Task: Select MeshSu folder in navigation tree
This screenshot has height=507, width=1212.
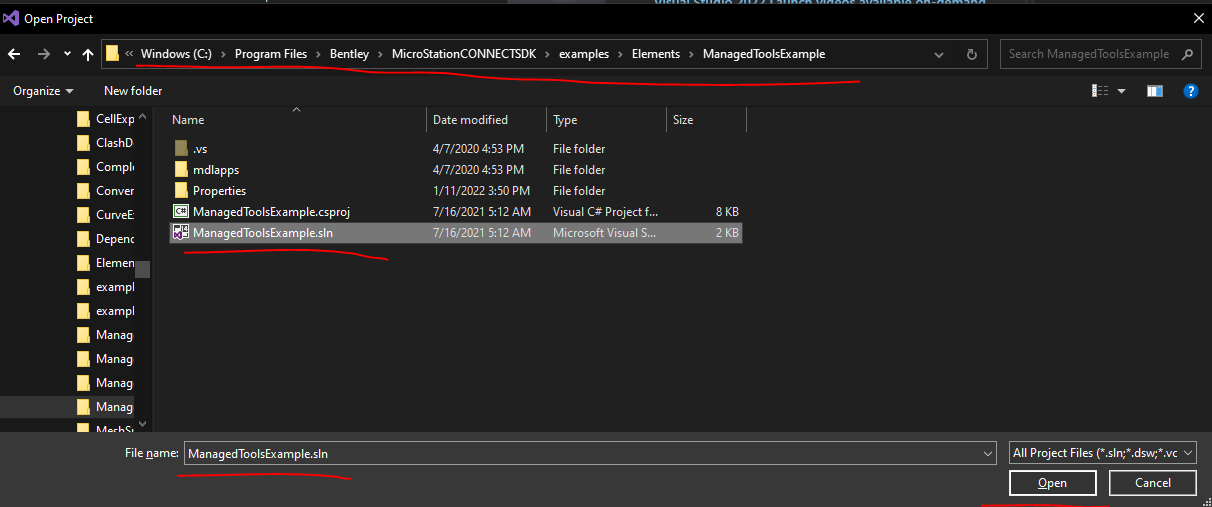Action: point(105,429)
